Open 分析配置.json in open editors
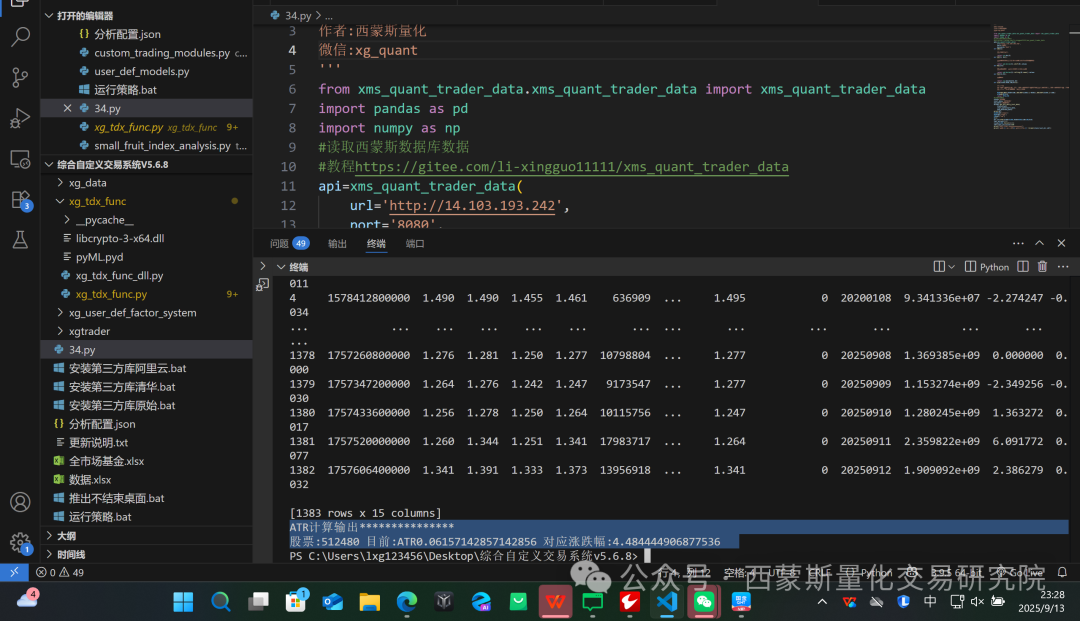This screenshot has height=621, width=1080. click(x=127, y=34)
